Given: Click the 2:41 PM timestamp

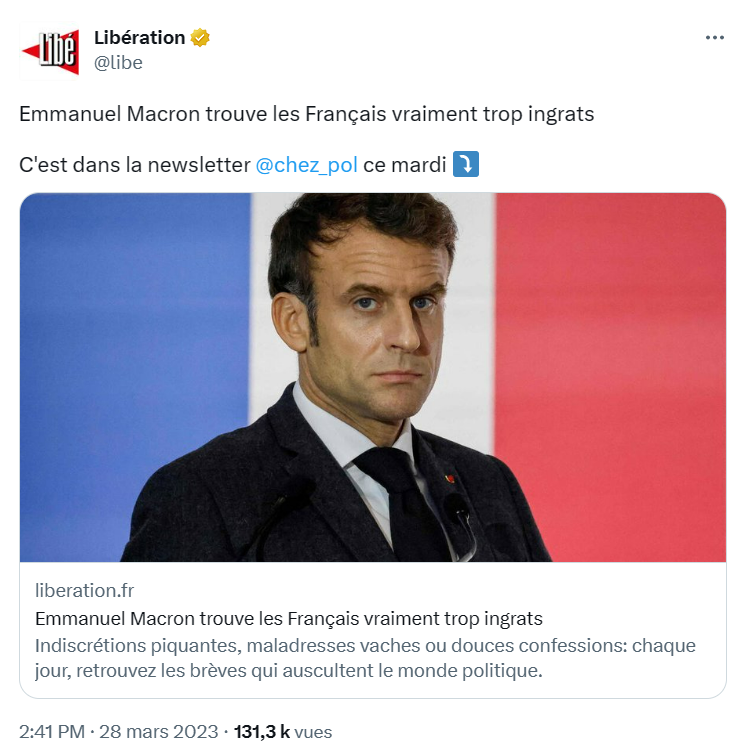Looking at the screenshot, I should (52, 731).
